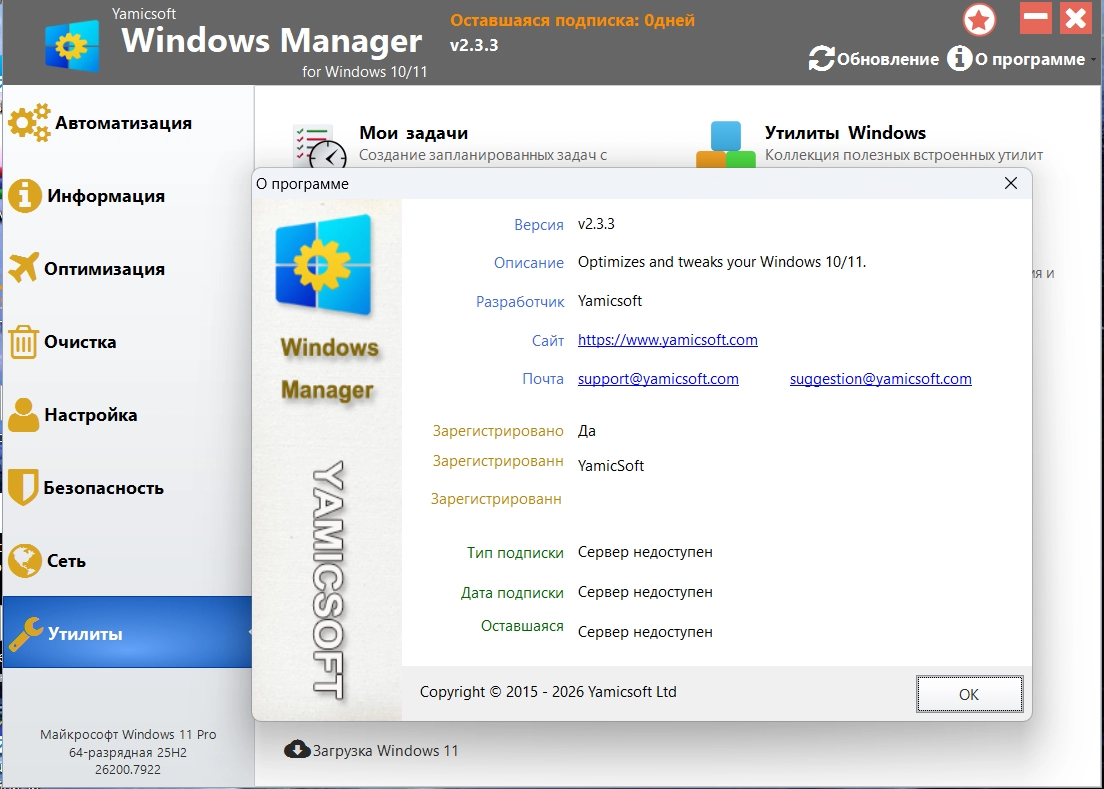Click the О программе info circle icon
This screenshot has height=789, width=1104.
959,58
